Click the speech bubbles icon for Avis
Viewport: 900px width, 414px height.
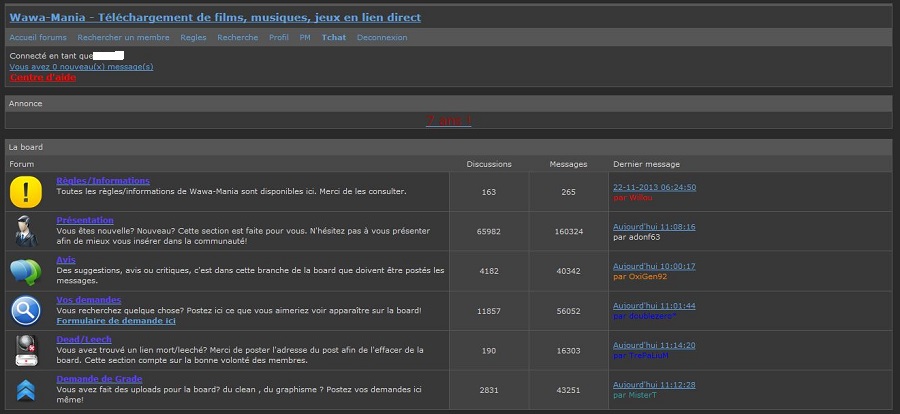(26, 272)
